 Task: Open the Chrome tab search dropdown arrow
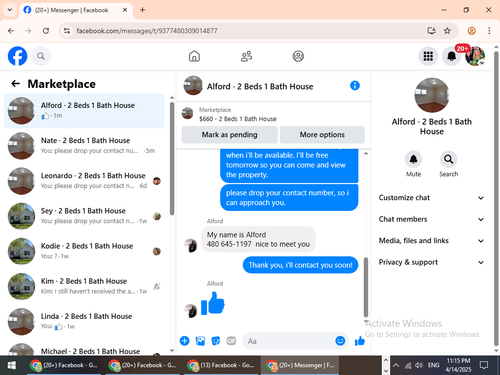(x=10, y=10)
